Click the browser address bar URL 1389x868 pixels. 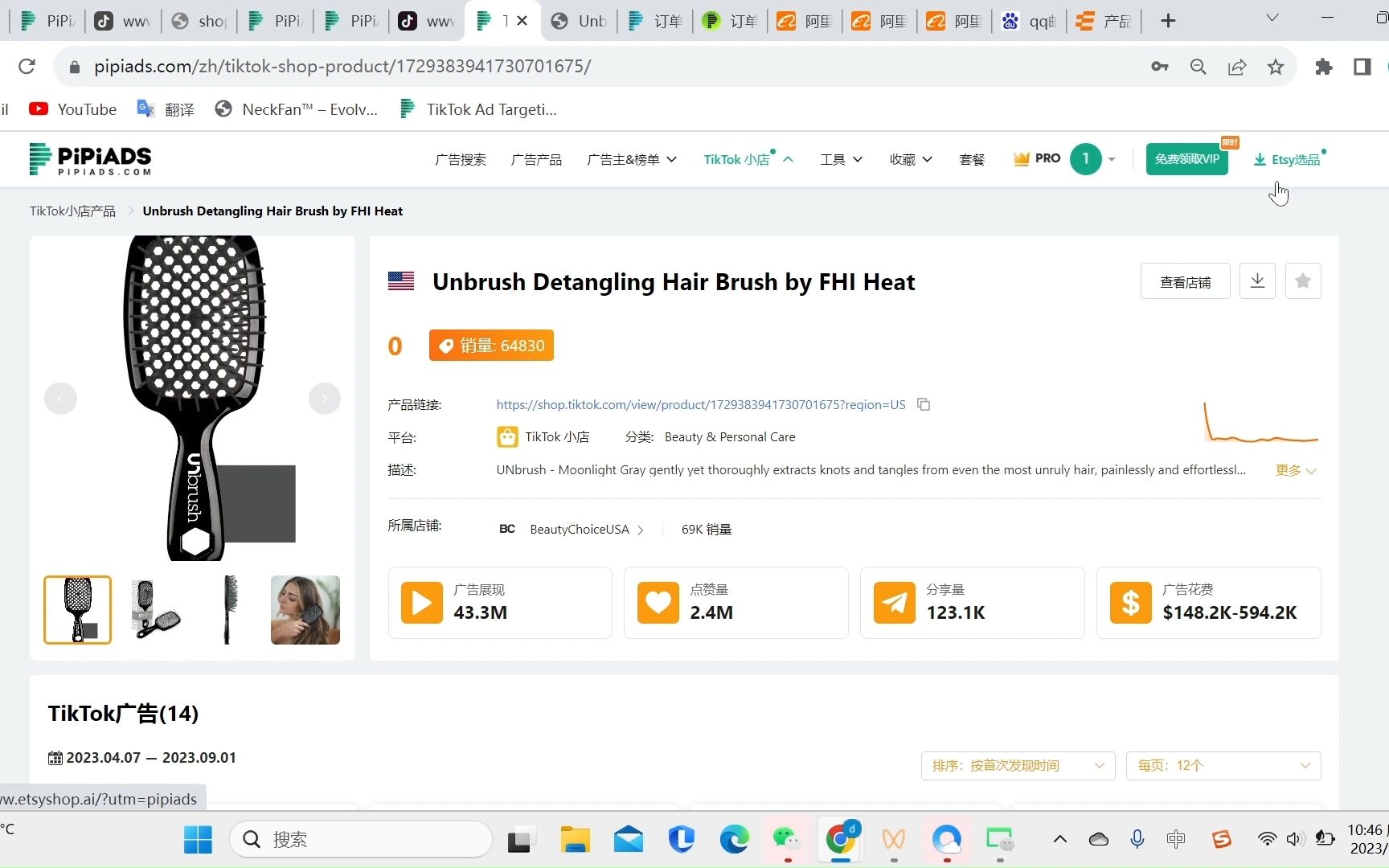point(342,67)
